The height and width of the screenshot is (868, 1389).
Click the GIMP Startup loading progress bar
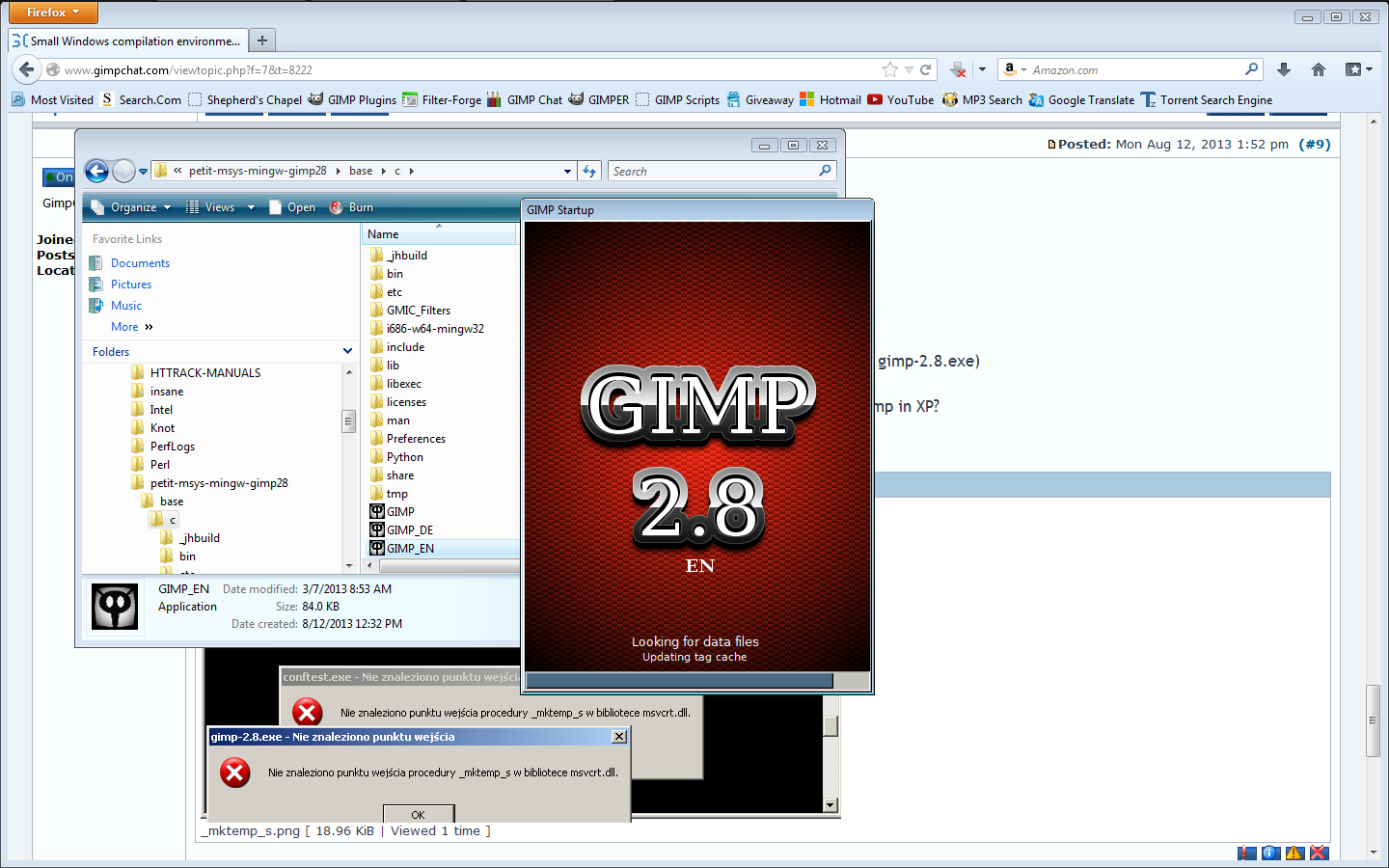[x=696, y=681]
